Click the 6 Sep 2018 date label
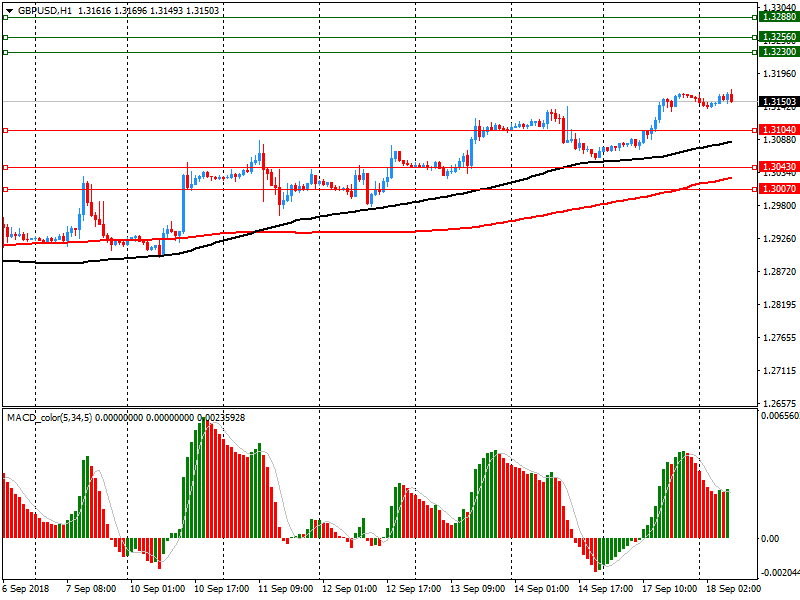The image size is (800, 600). pyautogui.click(x=26, y=589)
